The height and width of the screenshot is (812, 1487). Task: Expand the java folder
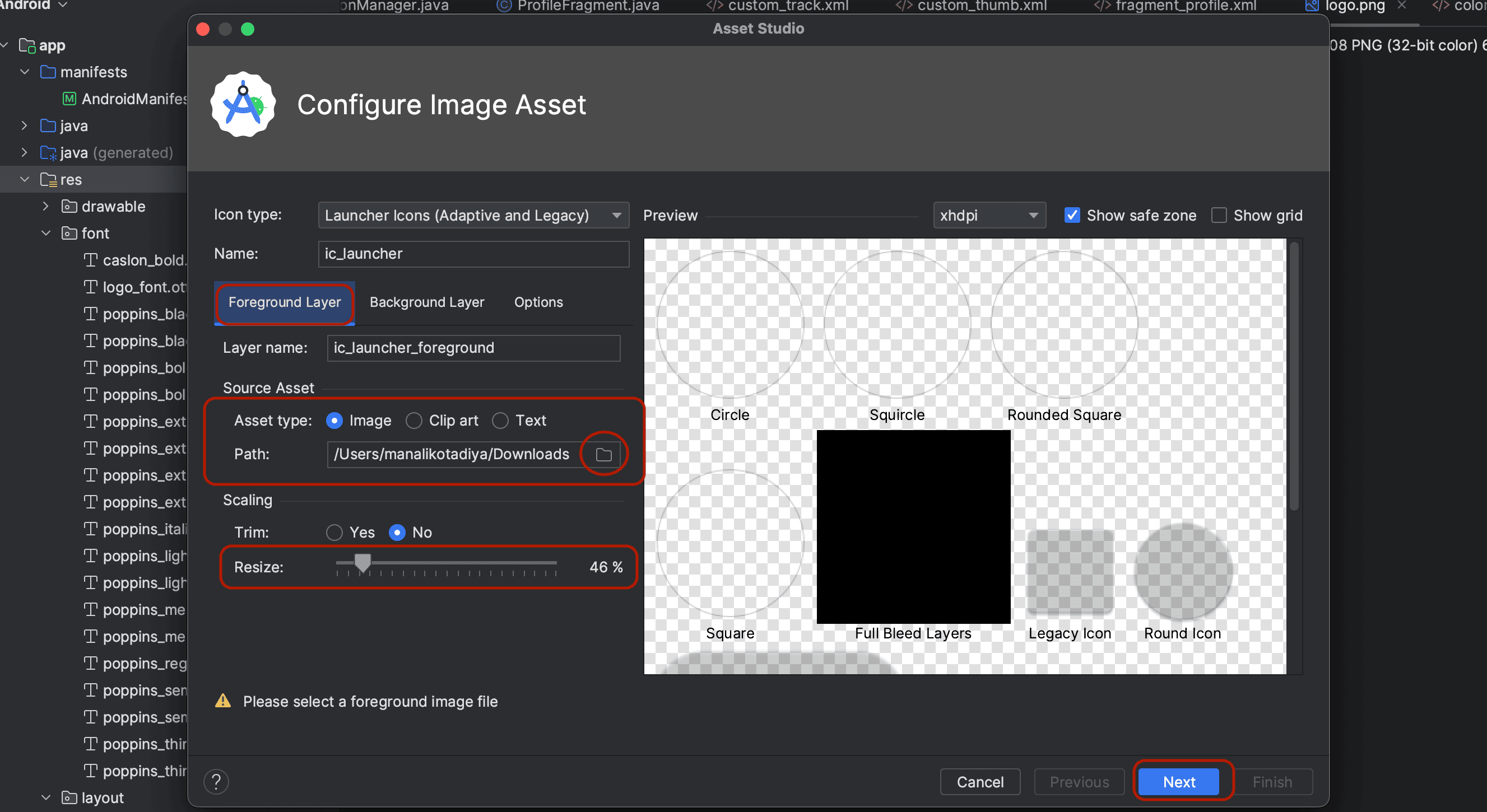click(x=24, y=126)
